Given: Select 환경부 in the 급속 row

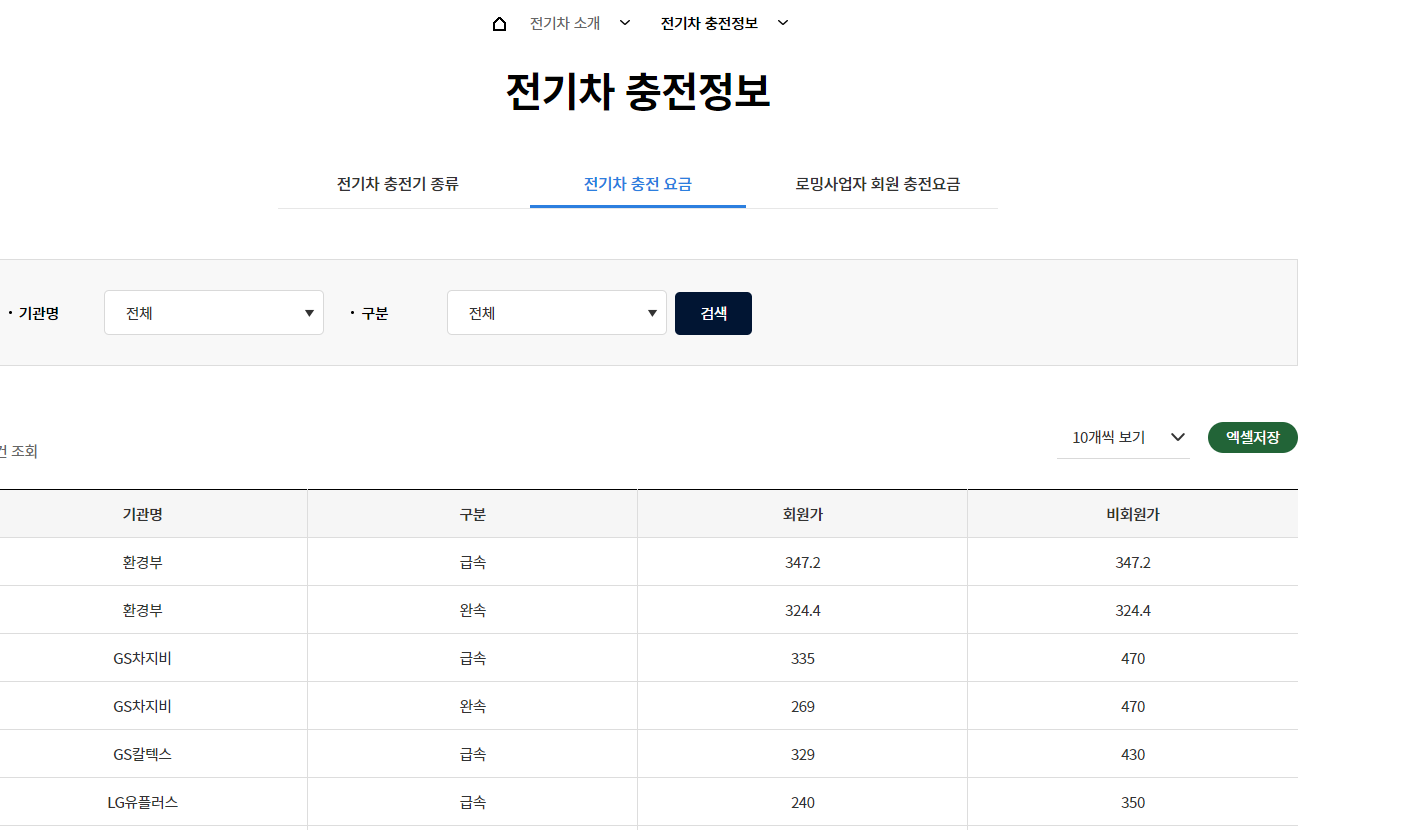Looking at the screenshot, I should [142, 562].
